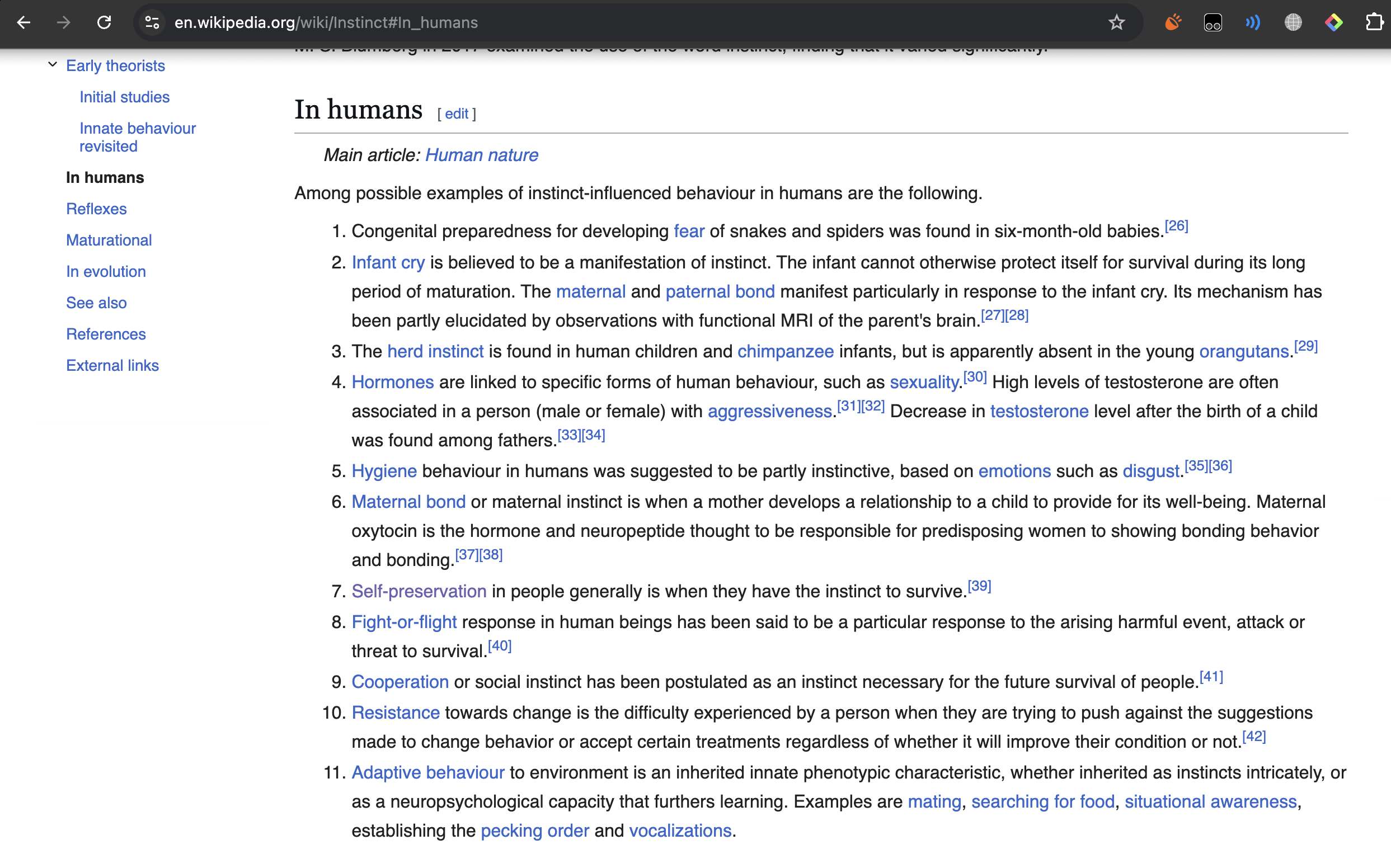This screenshot has width=1391, height=868.
Task: Open the situational awareness link
Action: click(x=1211, y=802)
